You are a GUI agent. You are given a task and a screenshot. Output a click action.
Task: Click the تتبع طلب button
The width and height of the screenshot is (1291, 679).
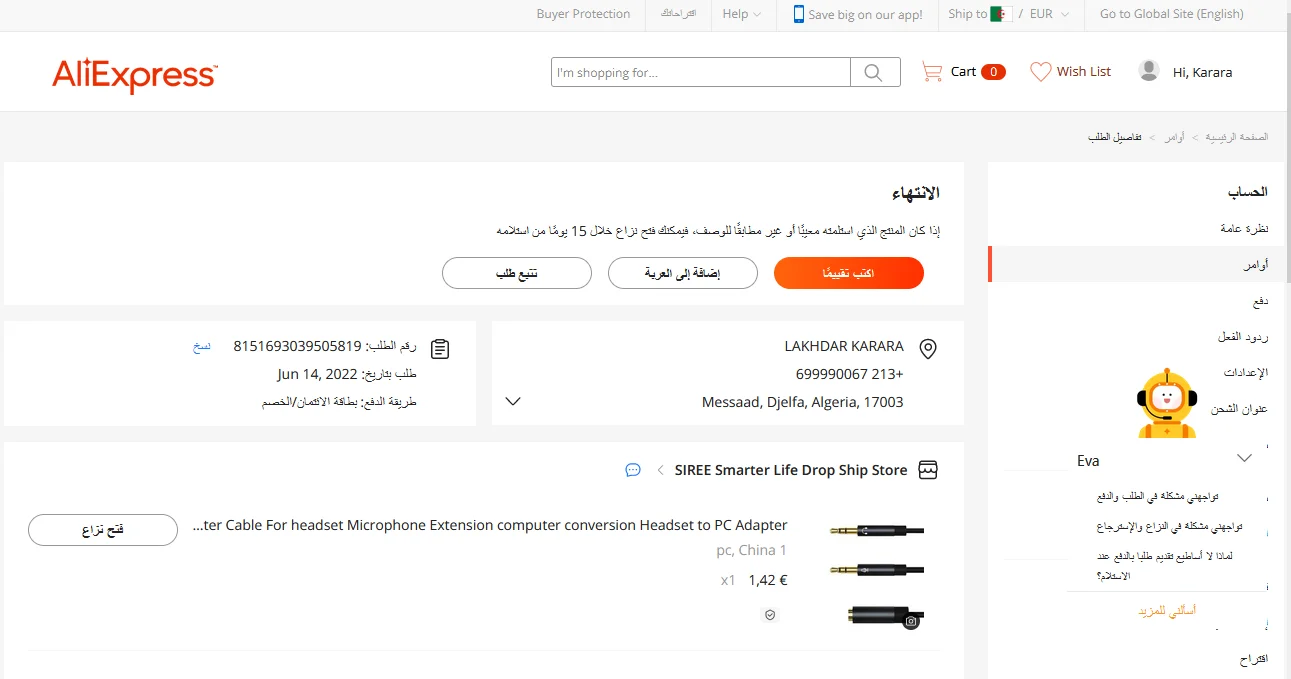click(517, 273)
